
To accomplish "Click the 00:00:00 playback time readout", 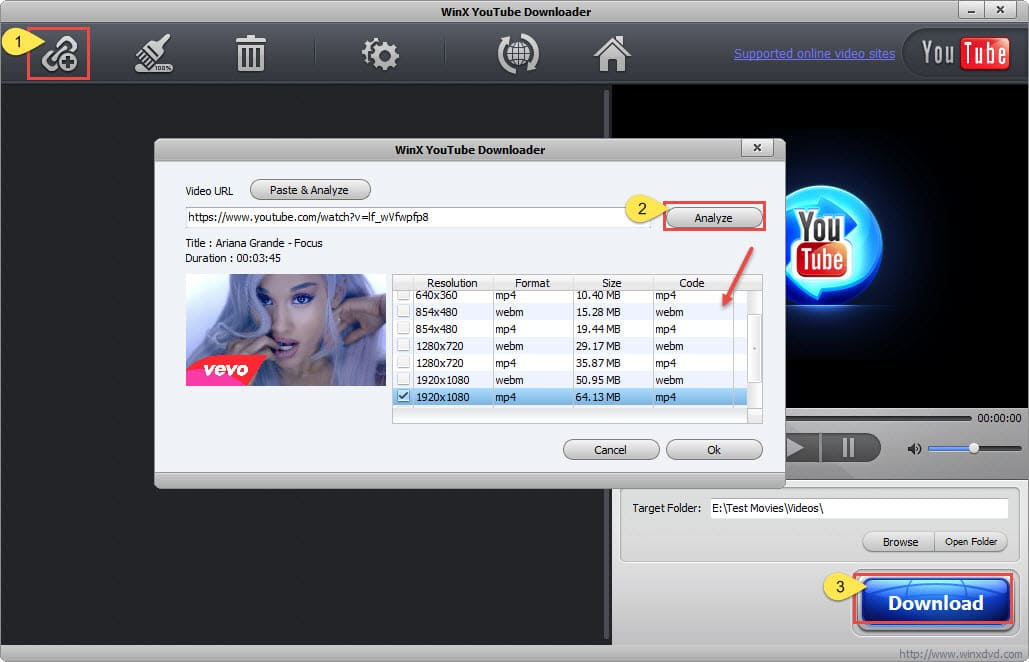I will click(999, 418).
